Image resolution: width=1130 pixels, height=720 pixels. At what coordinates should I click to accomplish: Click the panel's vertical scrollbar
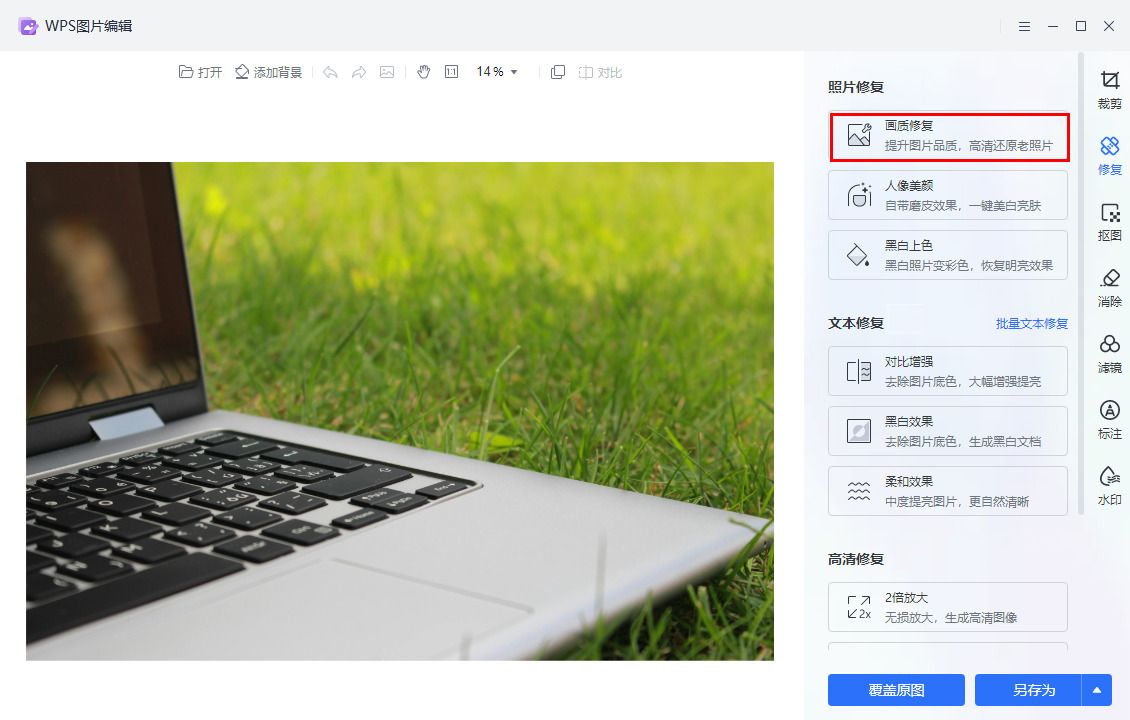click(1080, 283)
